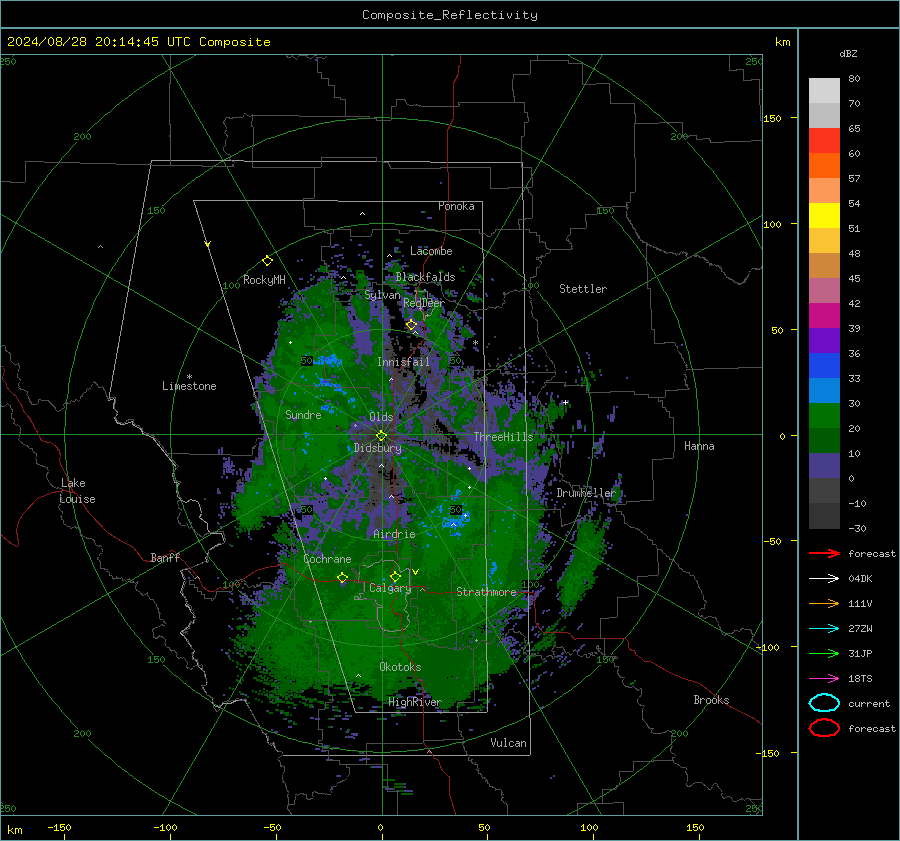Viewport: 900px width, 841px height.
Task: Select the bright green 30-20 dBZ swatch
Action: tap(824, 416)
